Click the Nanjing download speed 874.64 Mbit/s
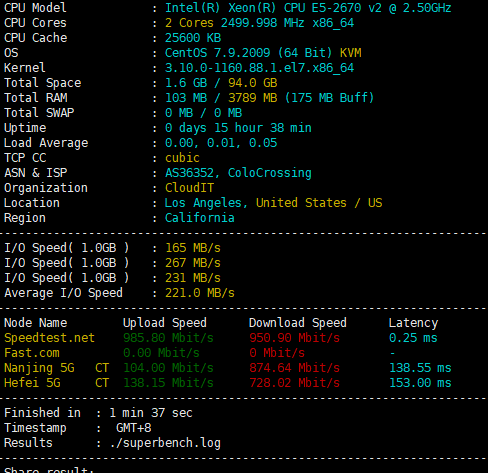 (x=294, y=368)
